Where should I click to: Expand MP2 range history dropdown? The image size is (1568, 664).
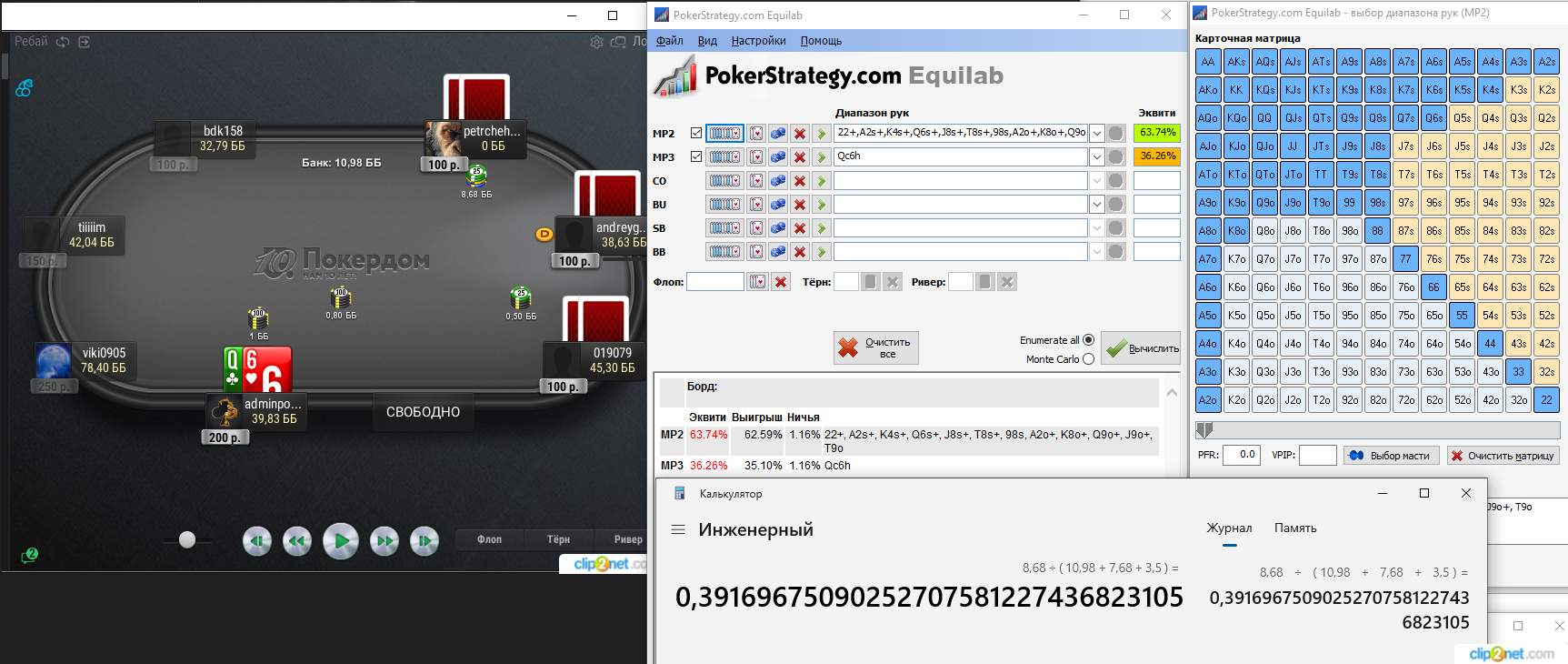(1097, 134)
